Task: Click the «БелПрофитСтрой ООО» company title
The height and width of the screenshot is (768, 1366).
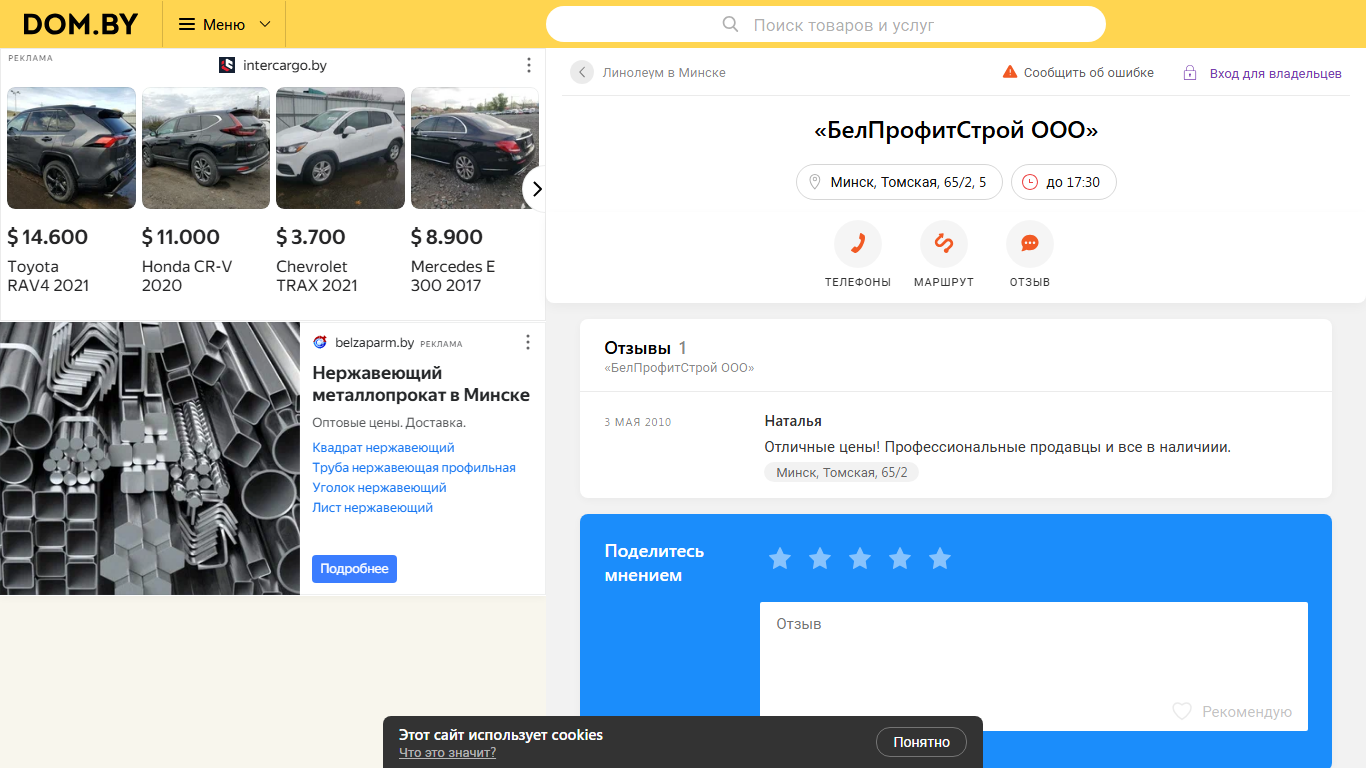Action: tap(956, 131)
